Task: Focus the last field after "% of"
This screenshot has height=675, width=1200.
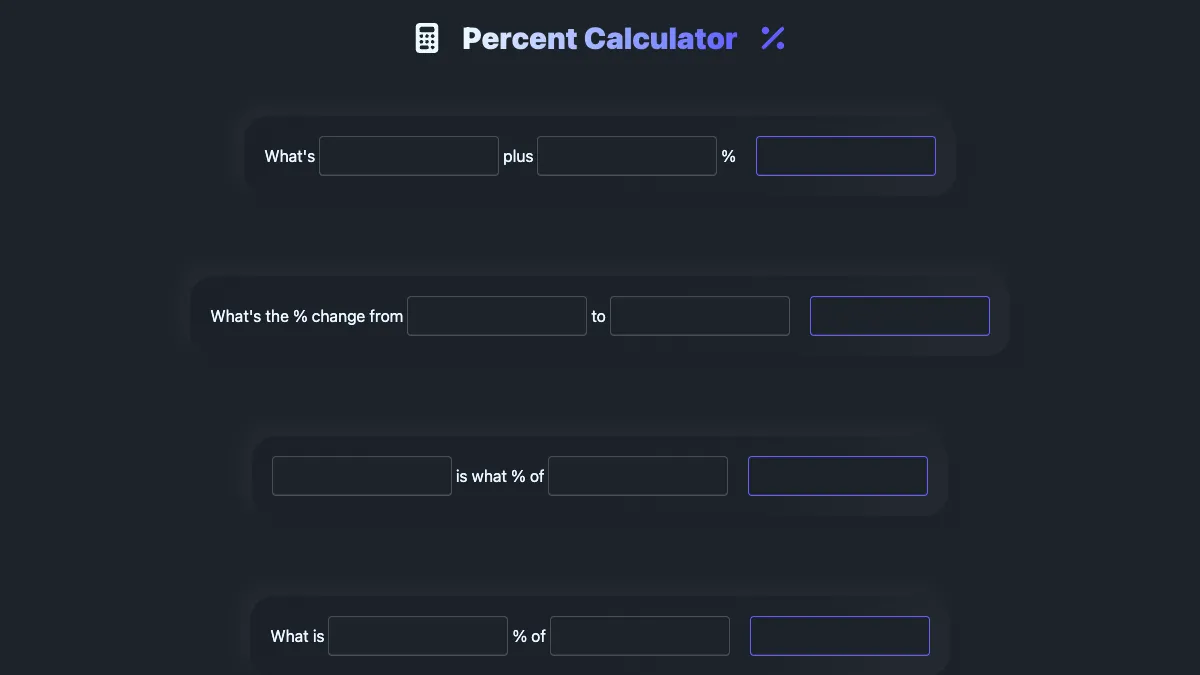Action: (639, 636)
